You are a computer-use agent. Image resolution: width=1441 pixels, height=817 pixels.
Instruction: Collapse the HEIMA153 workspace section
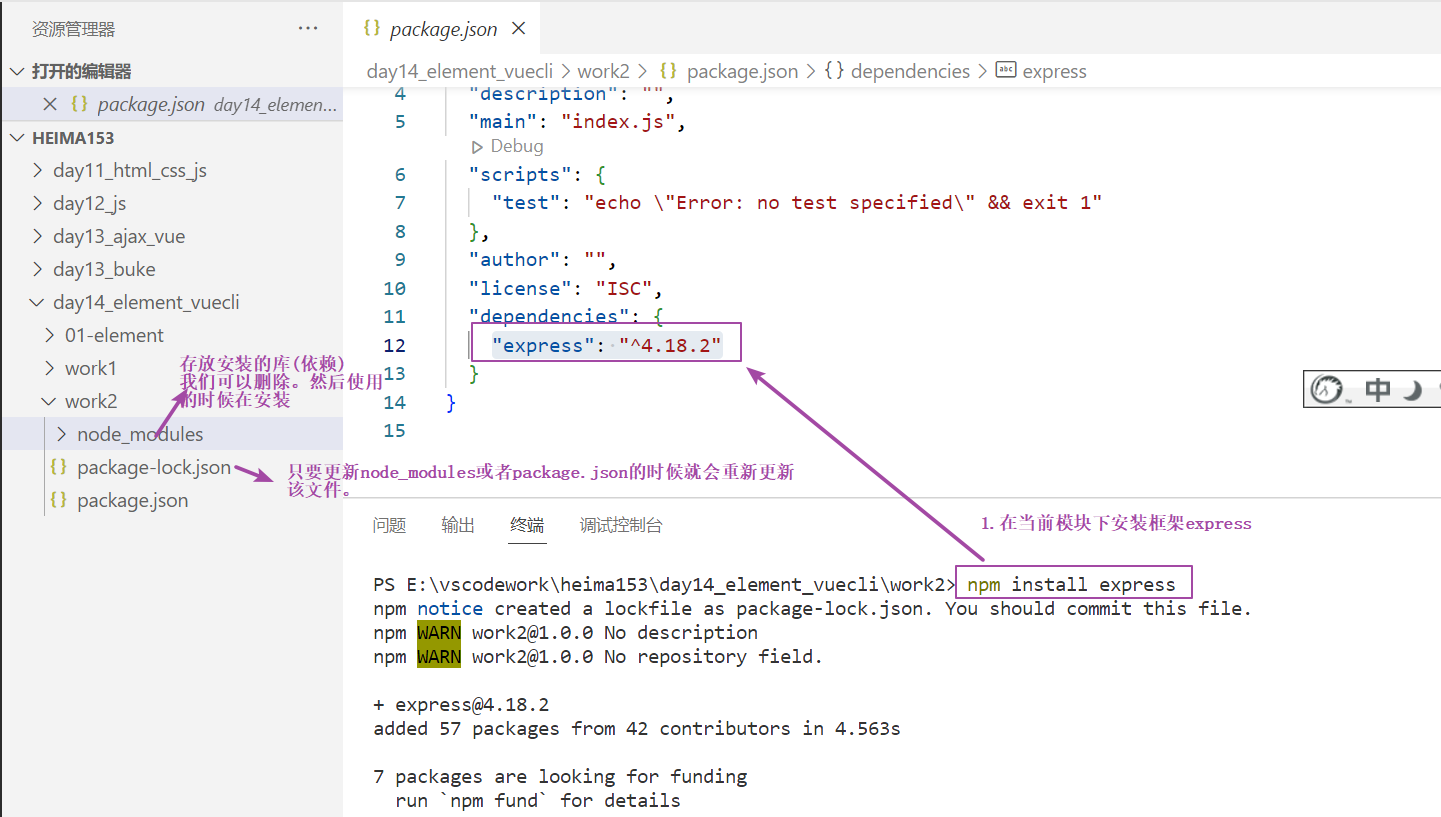point(17,138)
